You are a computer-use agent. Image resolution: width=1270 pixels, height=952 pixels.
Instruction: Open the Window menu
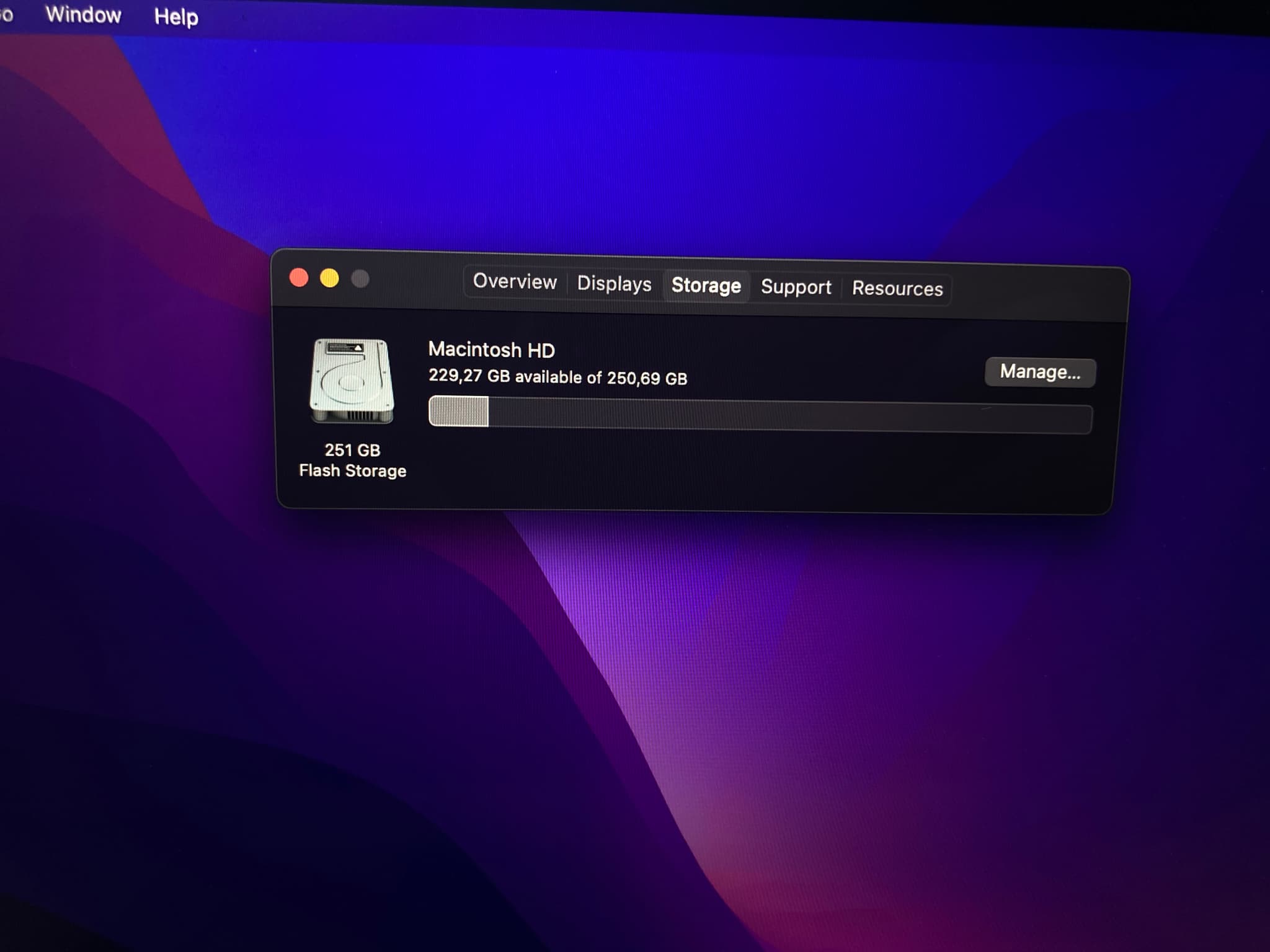pos(83,14)
